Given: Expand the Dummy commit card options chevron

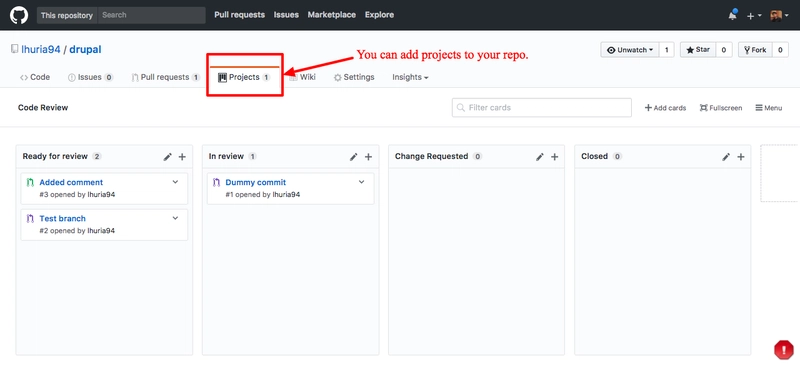Looking at the screenshot, I should coord(362,182).
